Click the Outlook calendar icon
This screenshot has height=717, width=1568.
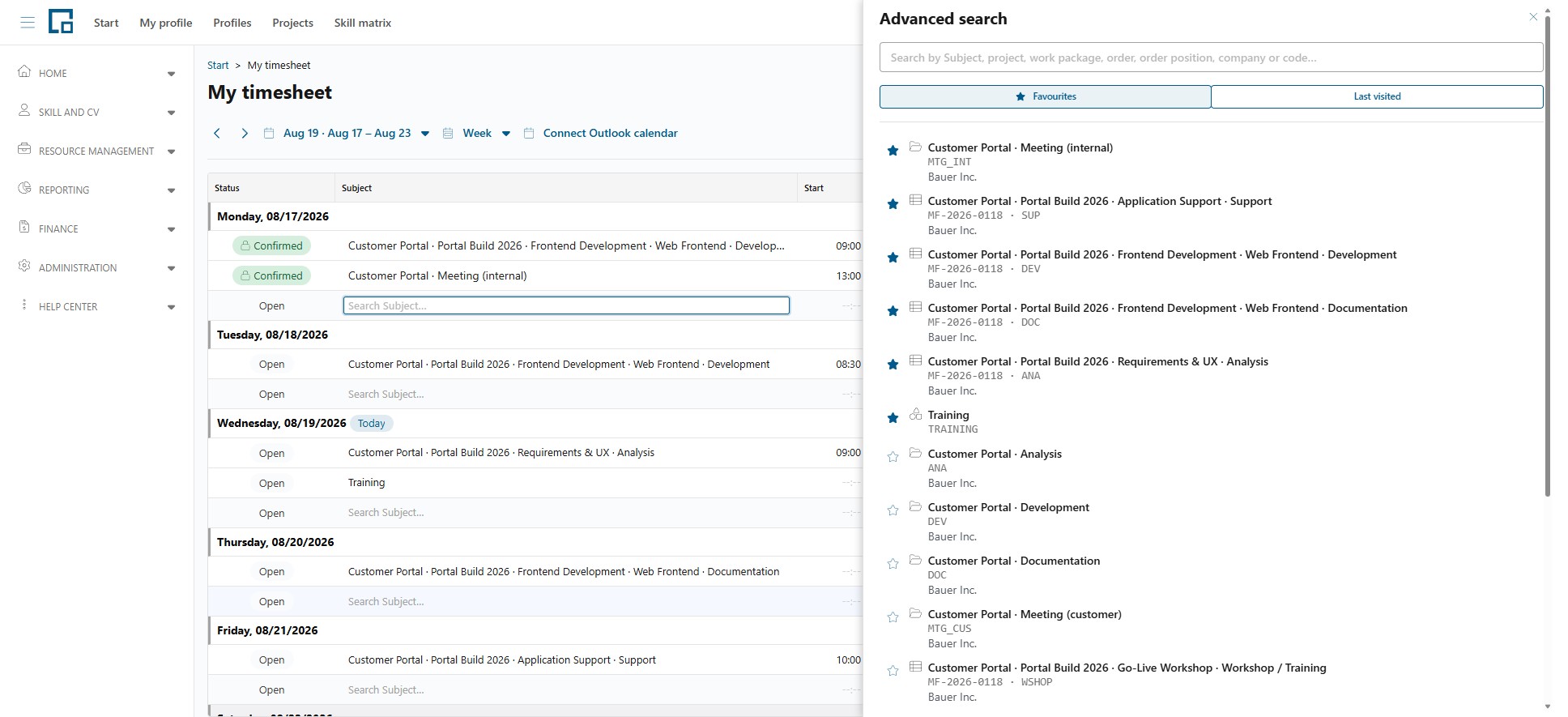click(529, 133)
